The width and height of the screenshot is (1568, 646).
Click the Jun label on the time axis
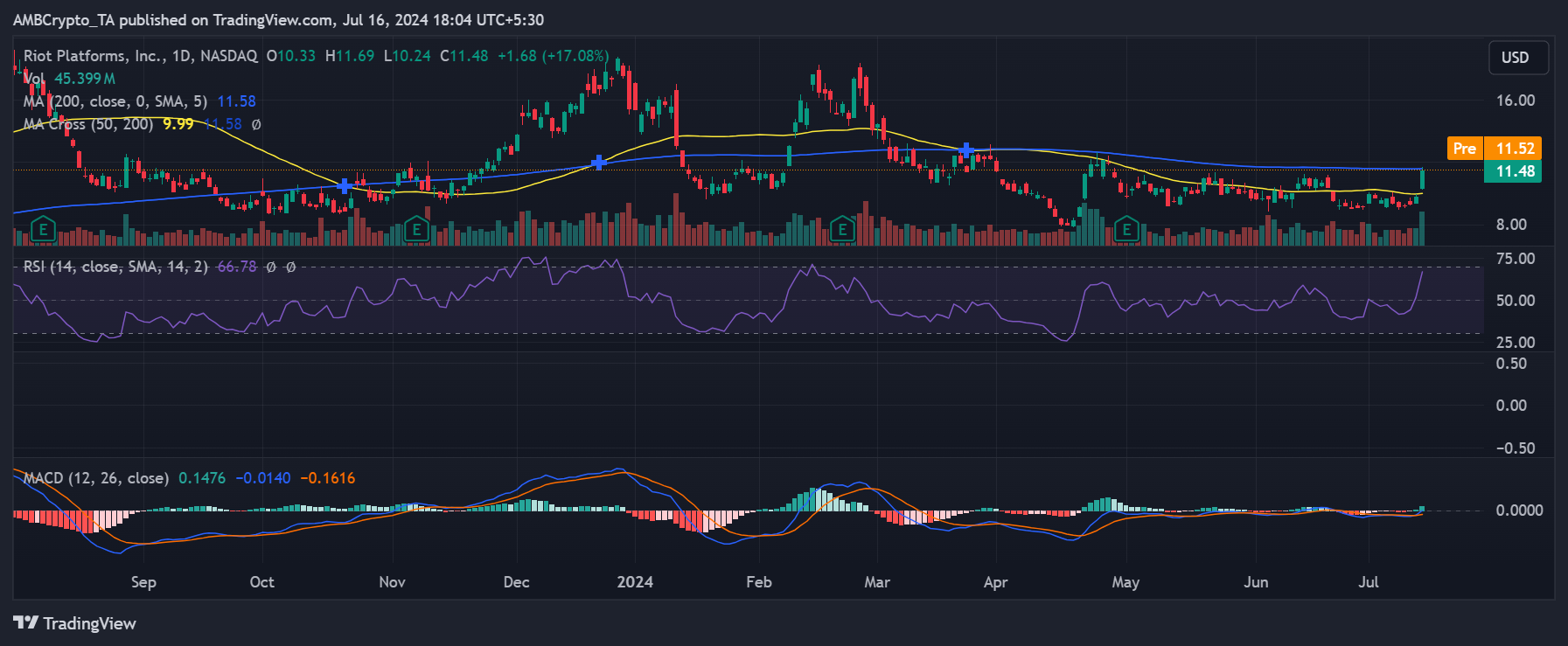1256,583
